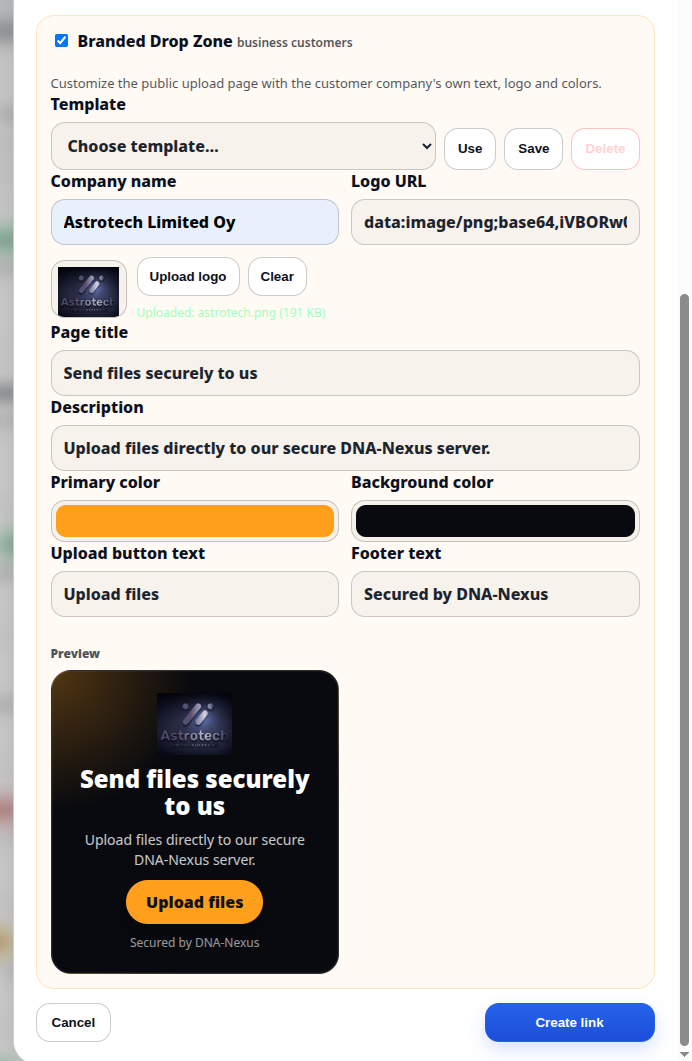This screenshot has width=692, height=1061.
Task: Open the orange Primary color picker
Action: coord(195,521)
